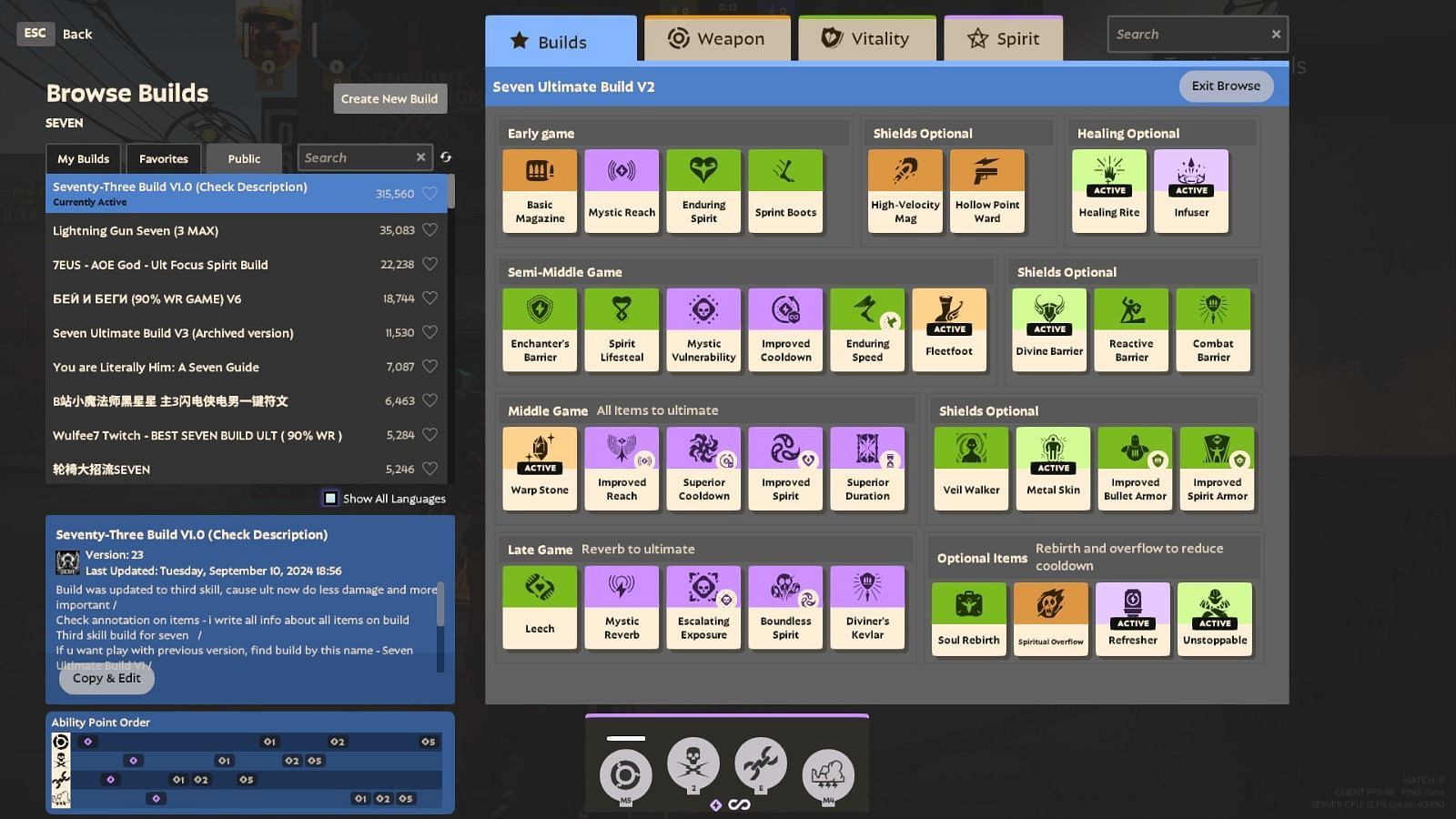Screen dimensions: 1456x819
Task: Open the Spirit tab
Action: tap(1003, 38)
